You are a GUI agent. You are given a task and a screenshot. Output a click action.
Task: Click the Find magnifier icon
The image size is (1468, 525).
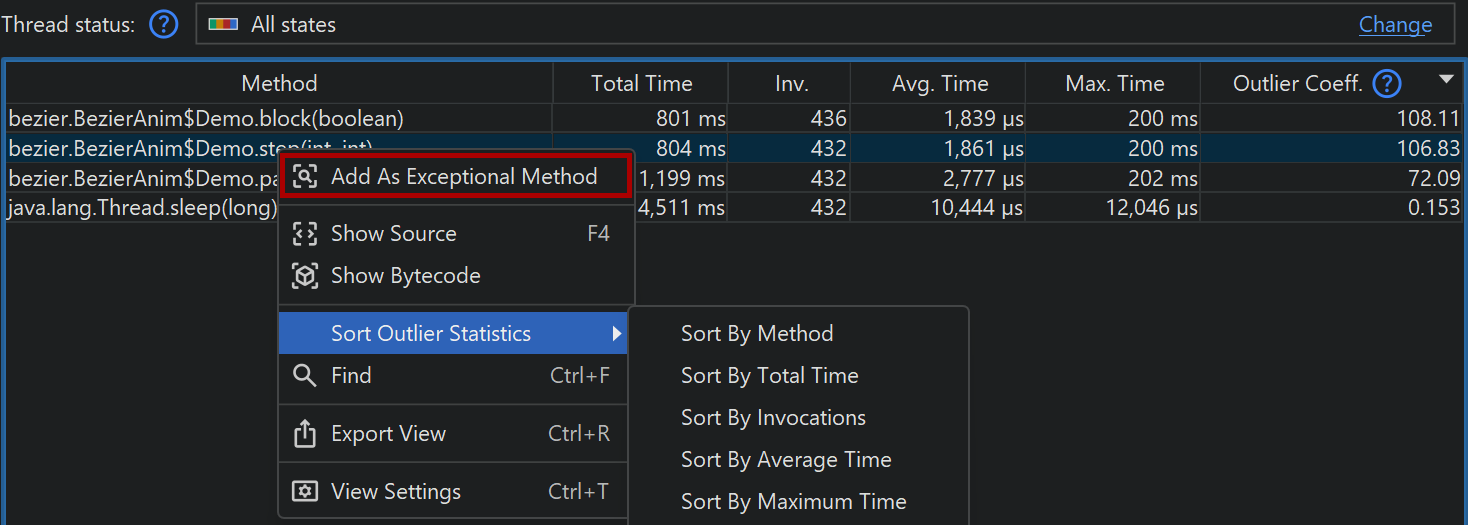click(x=305, y=376)
